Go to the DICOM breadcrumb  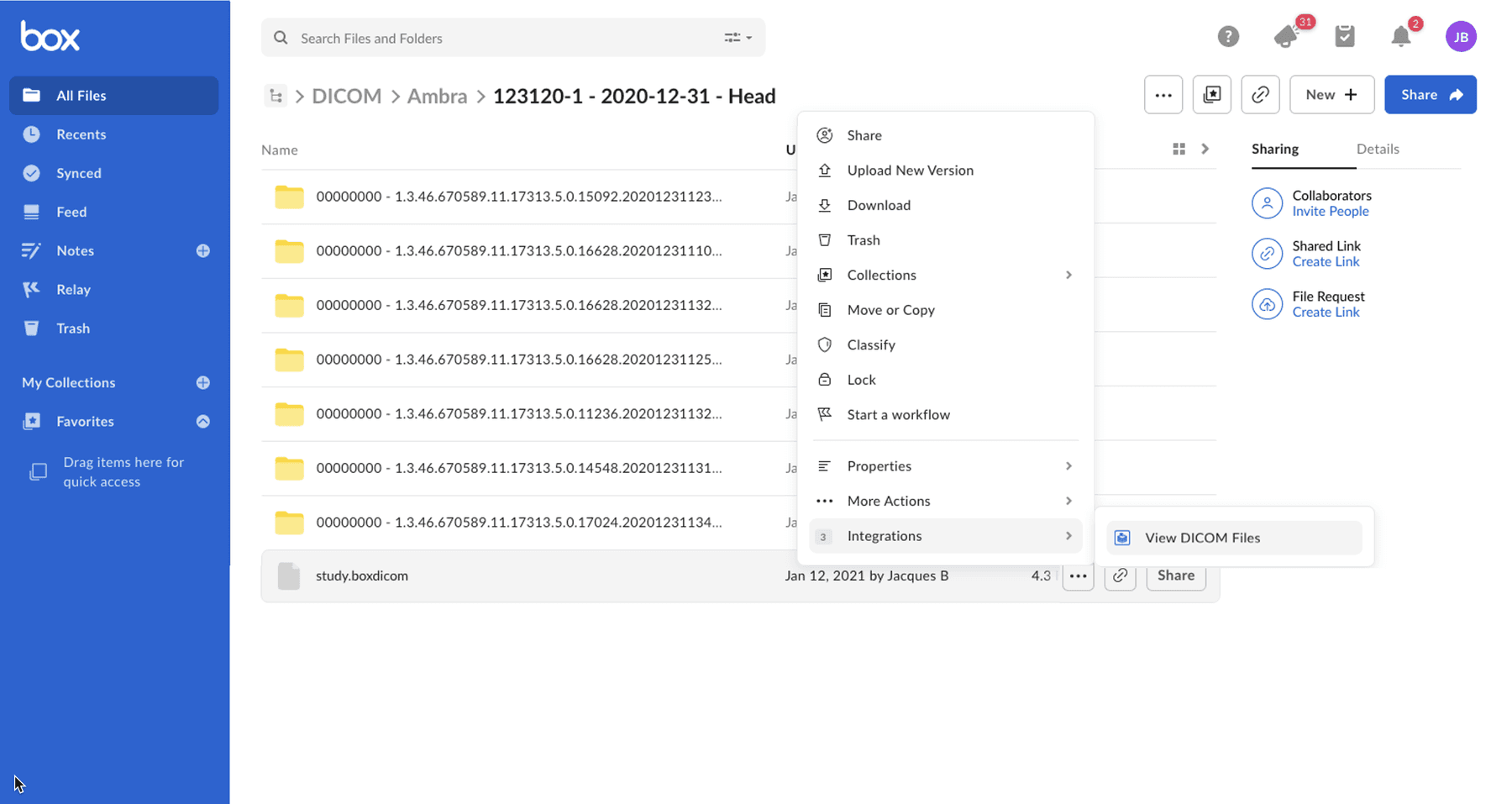click(x=347, y=96)
